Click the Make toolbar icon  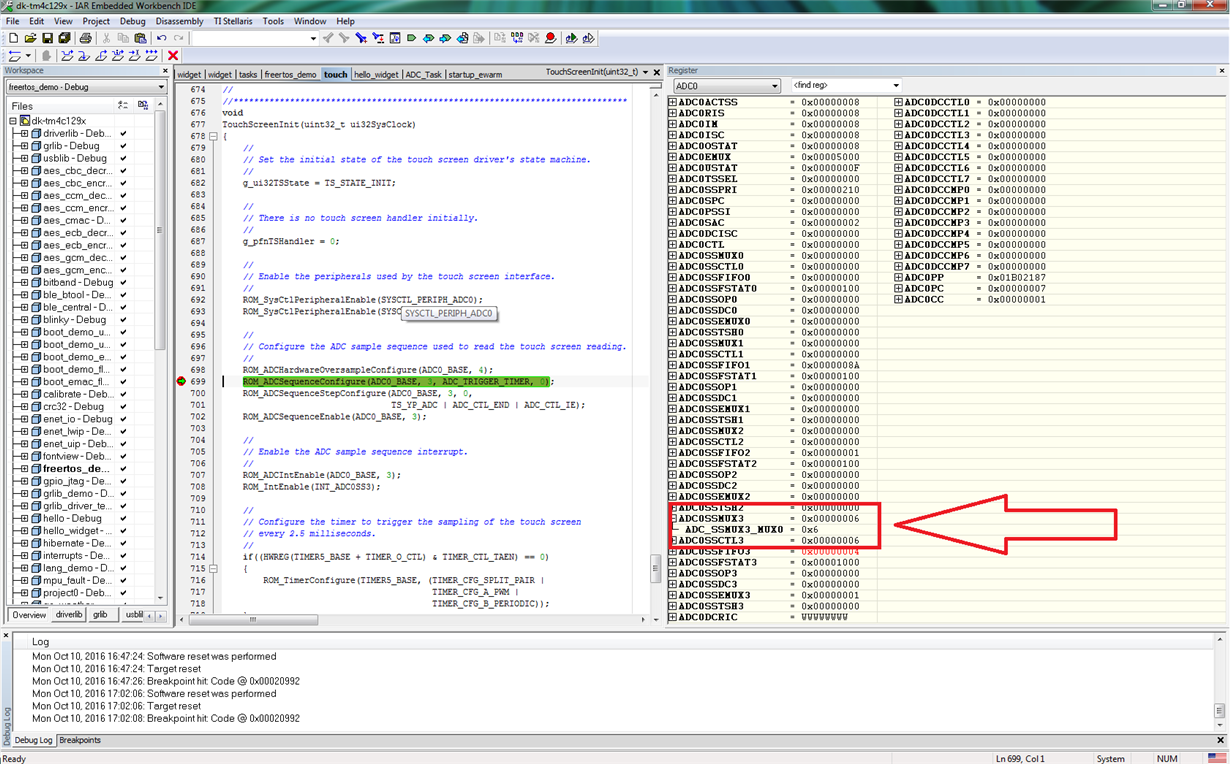(x=517, y=38)
